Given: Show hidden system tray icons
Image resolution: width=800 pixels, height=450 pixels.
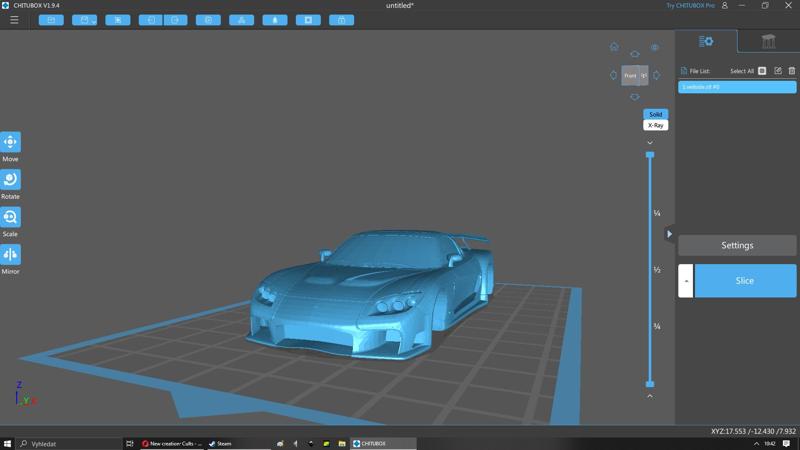Looking at the screenshot, I should pyautogui.click(x=756, y=443).
